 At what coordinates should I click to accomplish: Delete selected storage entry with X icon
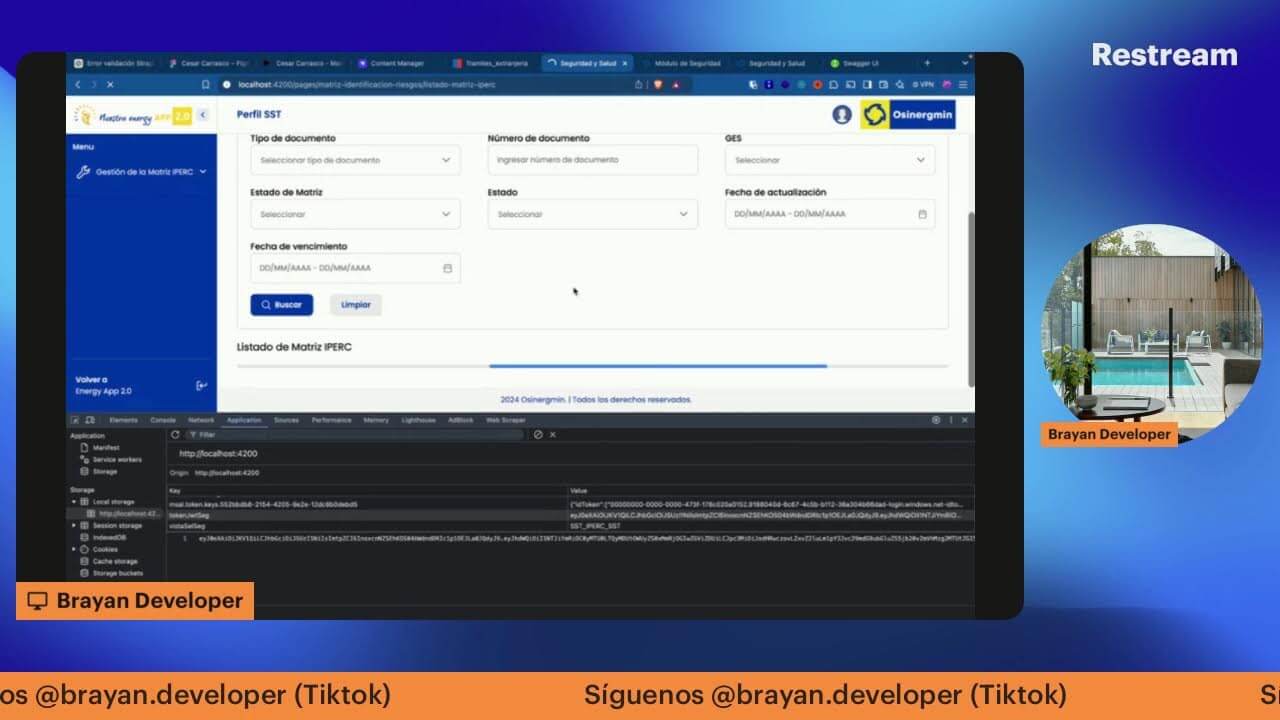[553, 435]
